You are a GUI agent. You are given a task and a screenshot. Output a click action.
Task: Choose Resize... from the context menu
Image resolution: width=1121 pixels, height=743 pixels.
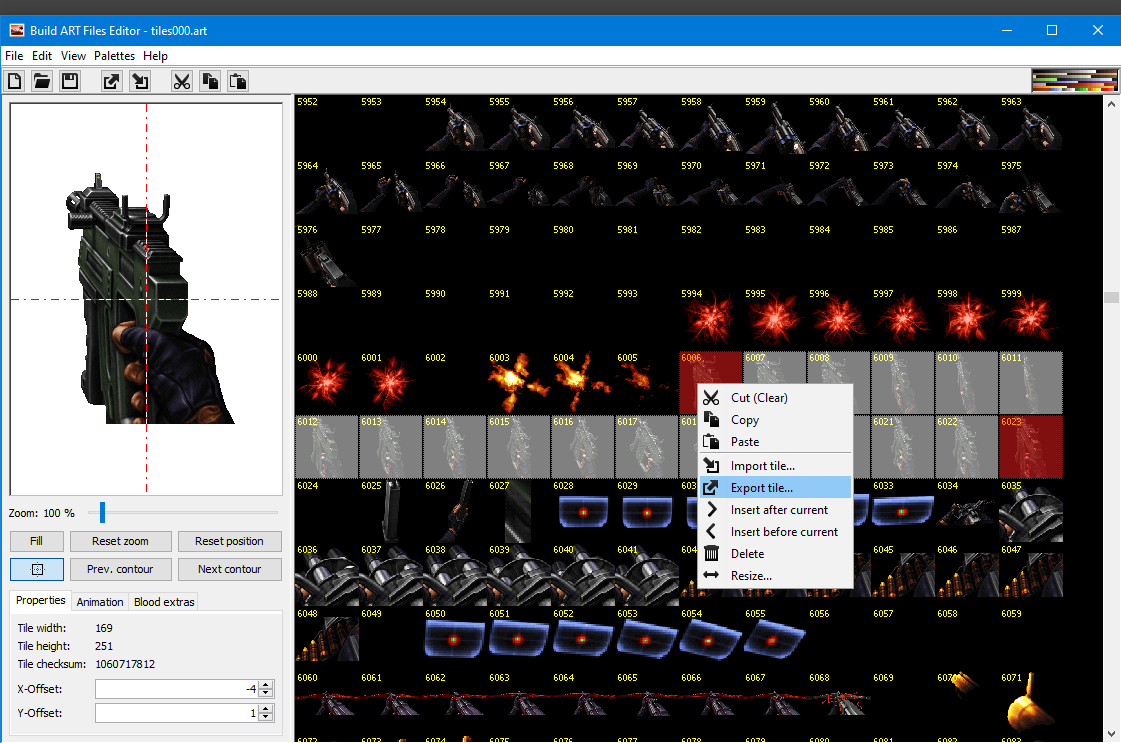pos(775,576)
